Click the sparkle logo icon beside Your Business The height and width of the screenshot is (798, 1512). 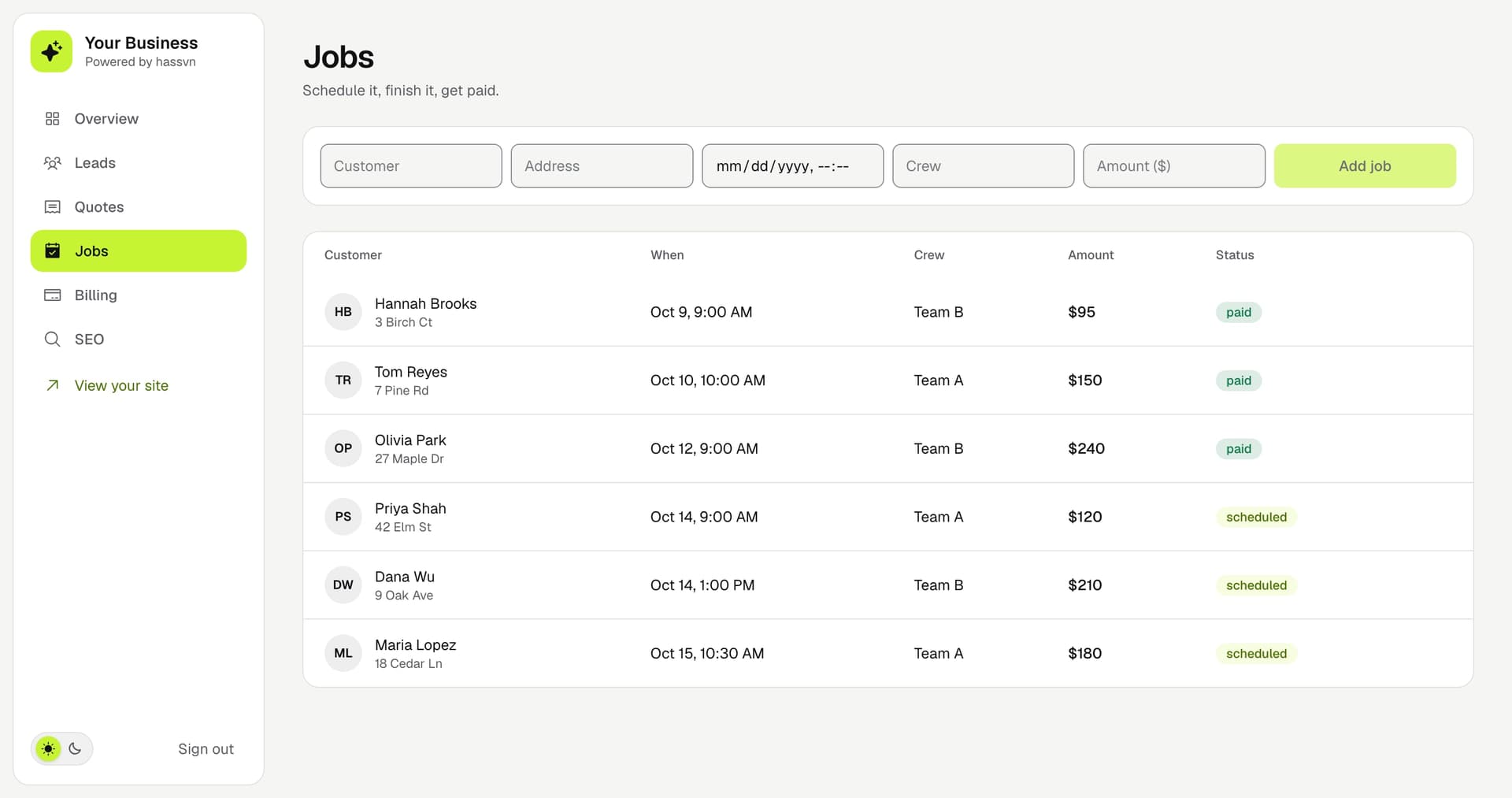pyautogui.click(x=51, y=51)
